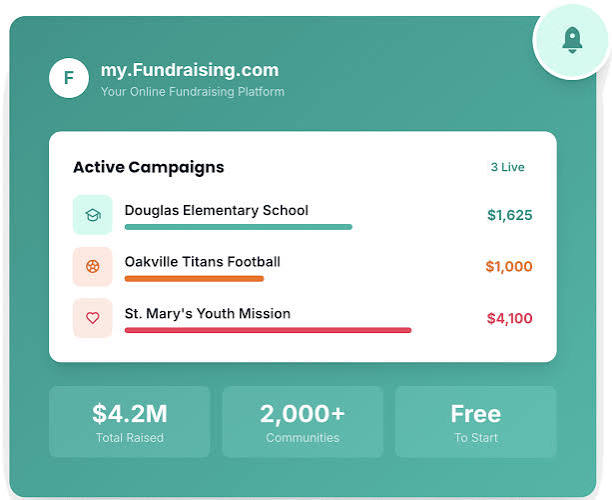Click the round F logo avatar
The width and height of the screenshot is (612, 500).
coord(69,78)
